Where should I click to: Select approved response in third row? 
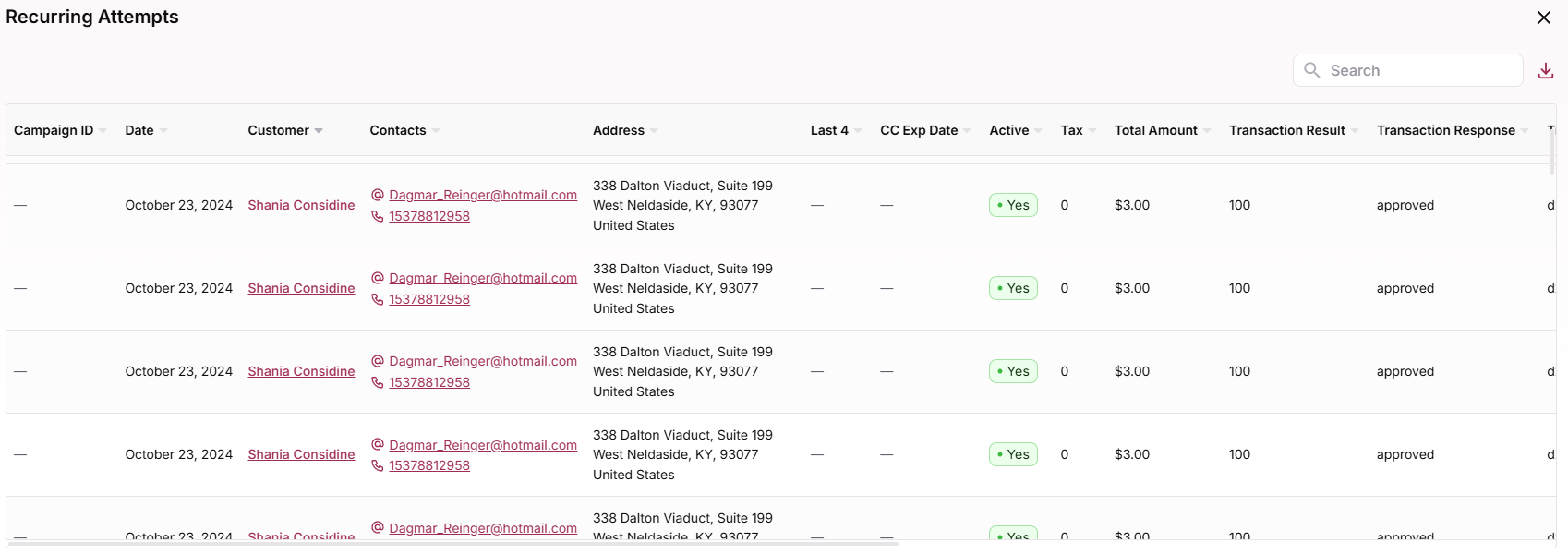[1405, 371]
